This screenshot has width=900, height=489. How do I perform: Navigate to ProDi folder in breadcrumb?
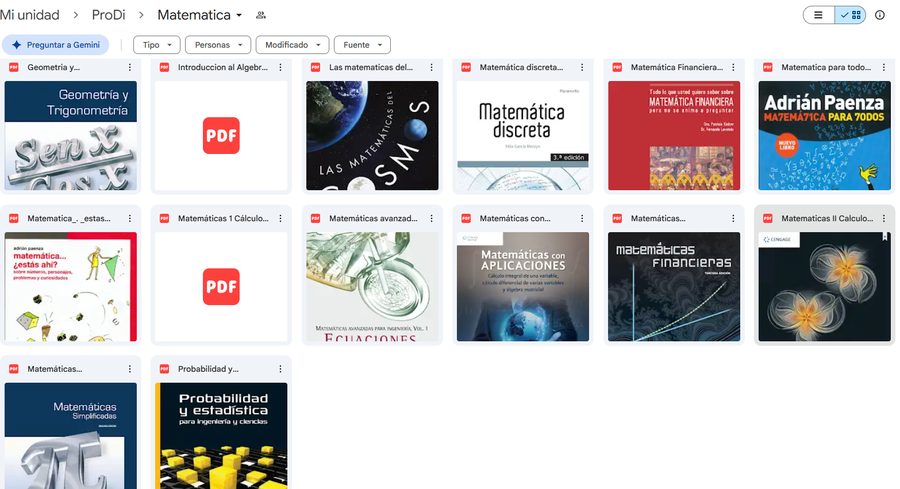(108, 15)
